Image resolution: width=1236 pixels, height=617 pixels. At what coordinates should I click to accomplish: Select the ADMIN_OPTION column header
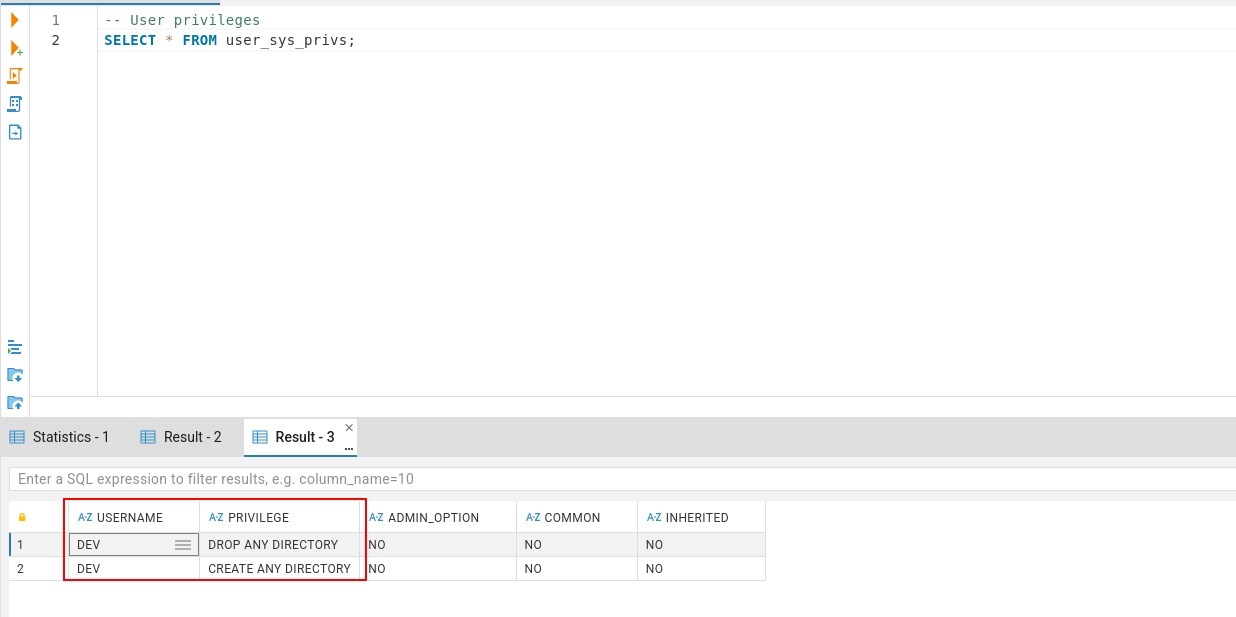(438, 517)
